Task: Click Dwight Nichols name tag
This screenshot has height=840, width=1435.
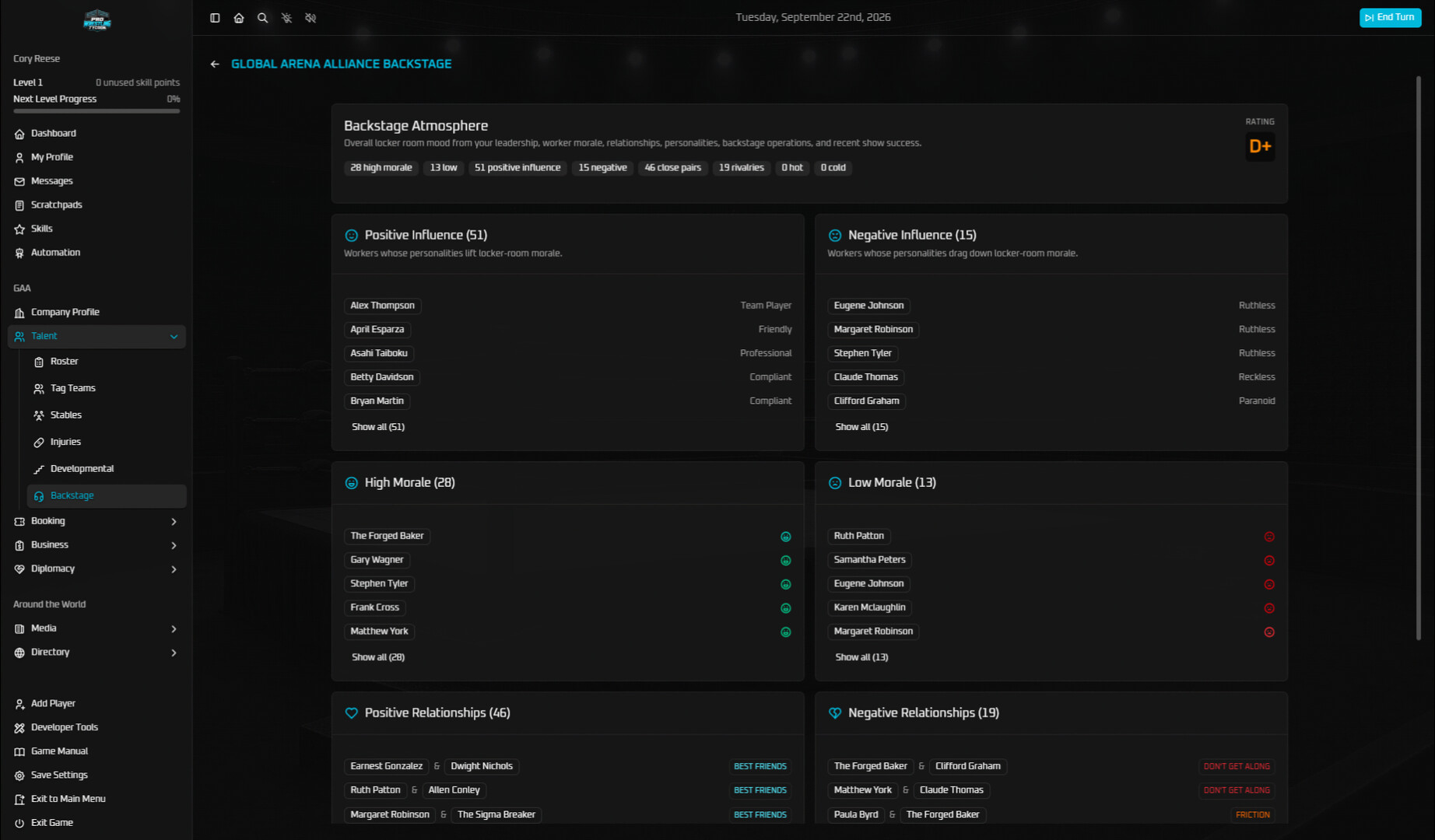Action: click(x=482, y=766)
